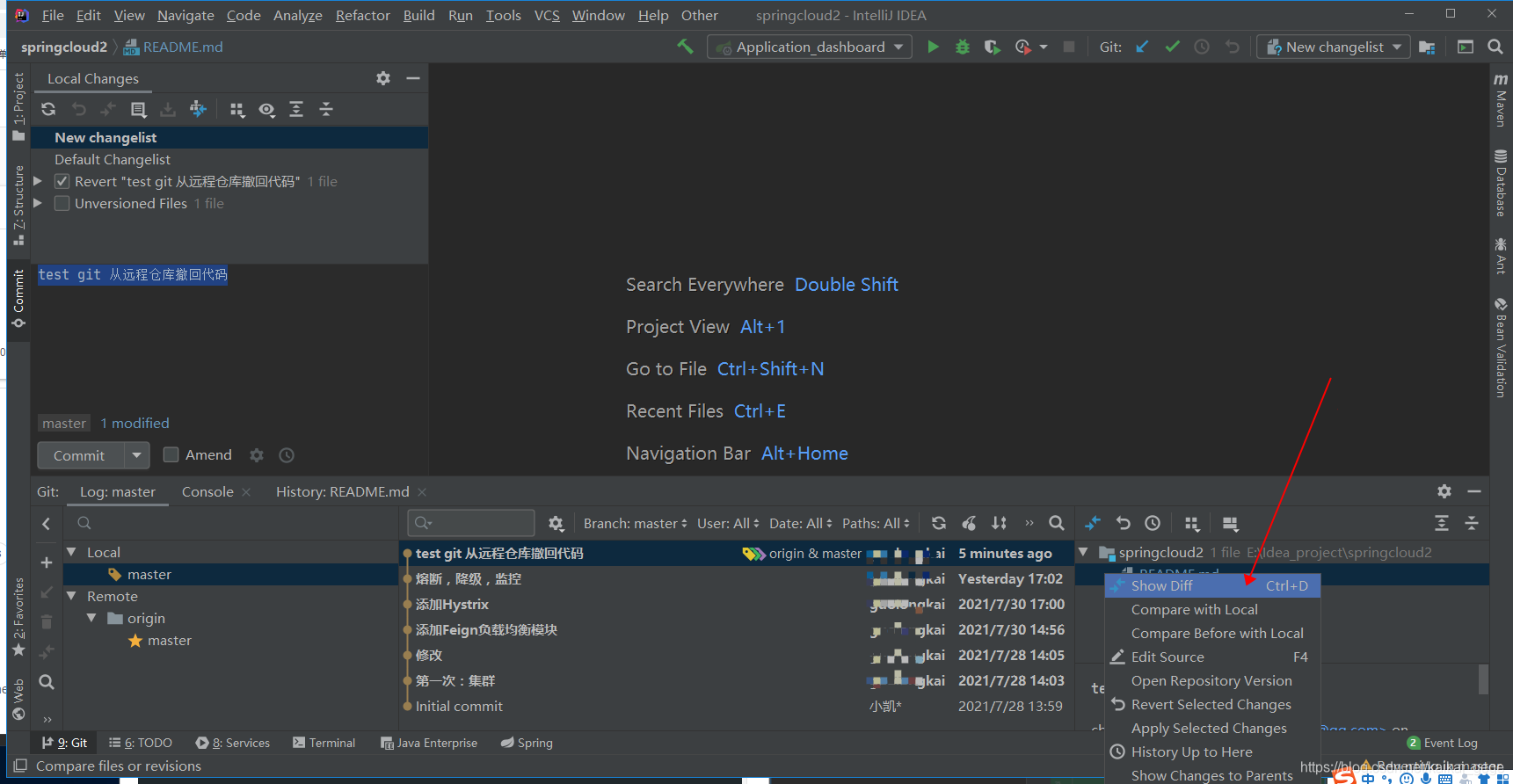Select the 添加Hystrix commit row
The width and height of the screenshot is (1513, 784).
pos(737,604)
